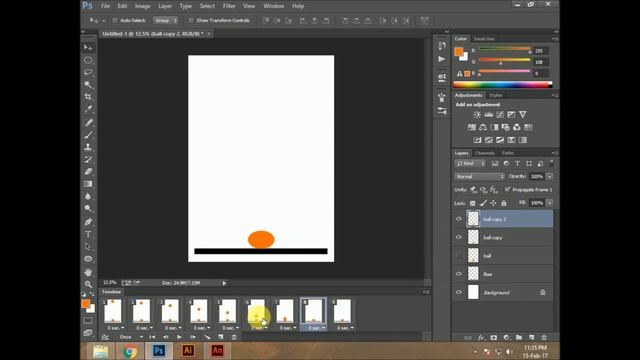Select the History Brush tool
This screenshot has width=640, height=360.
(88, 159)
